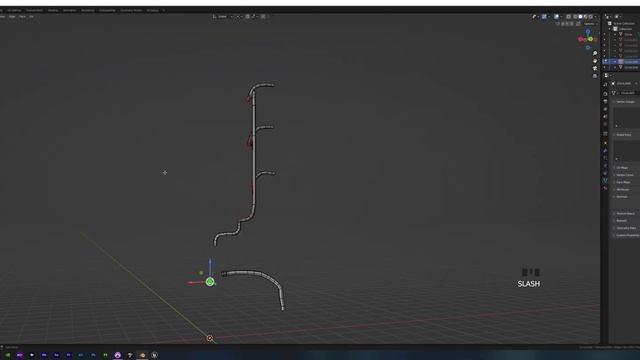
Task: Open the View Layer properties tab
Action: 605,109
